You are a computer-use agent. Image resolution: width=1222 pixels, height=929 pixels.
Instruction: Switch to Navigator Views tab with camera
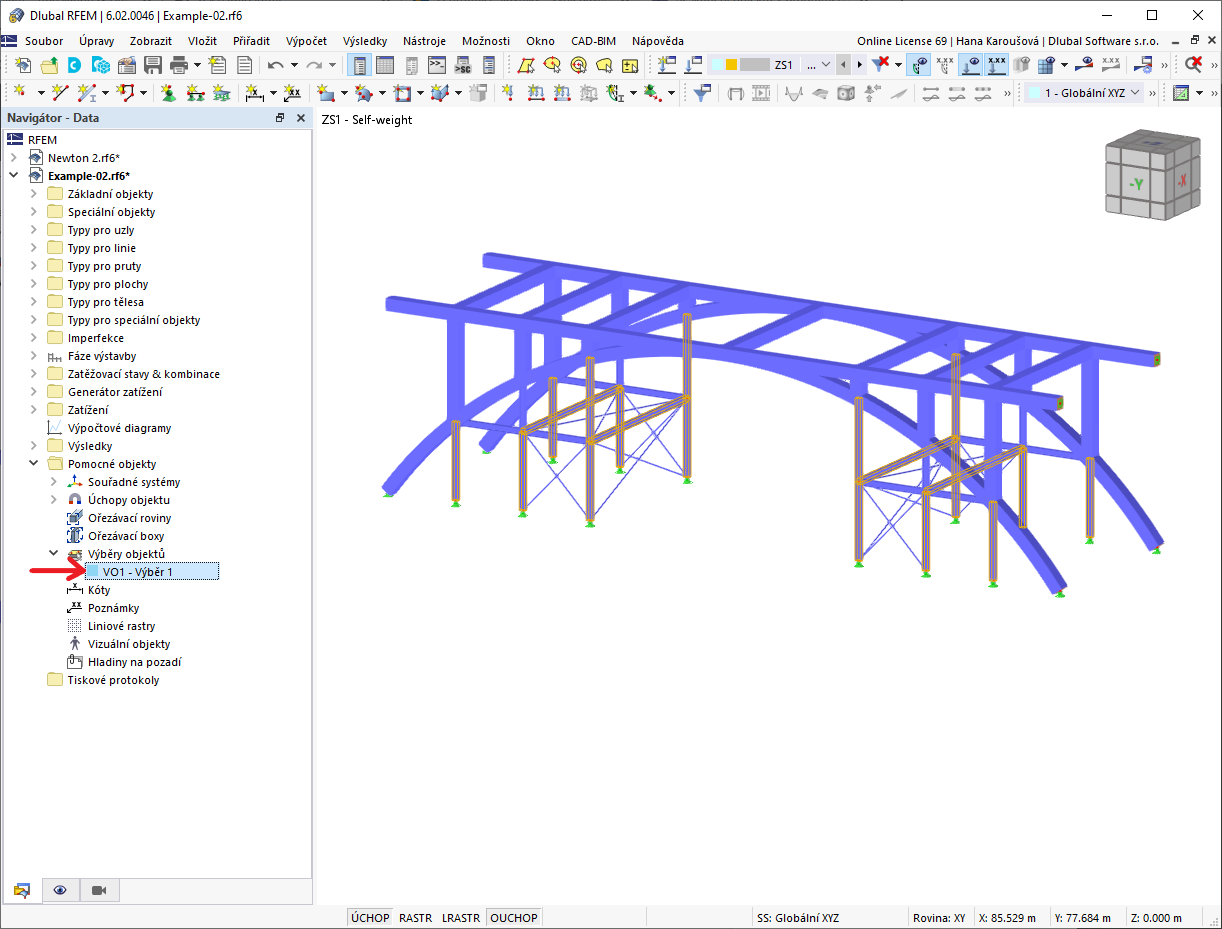[99, 890]
